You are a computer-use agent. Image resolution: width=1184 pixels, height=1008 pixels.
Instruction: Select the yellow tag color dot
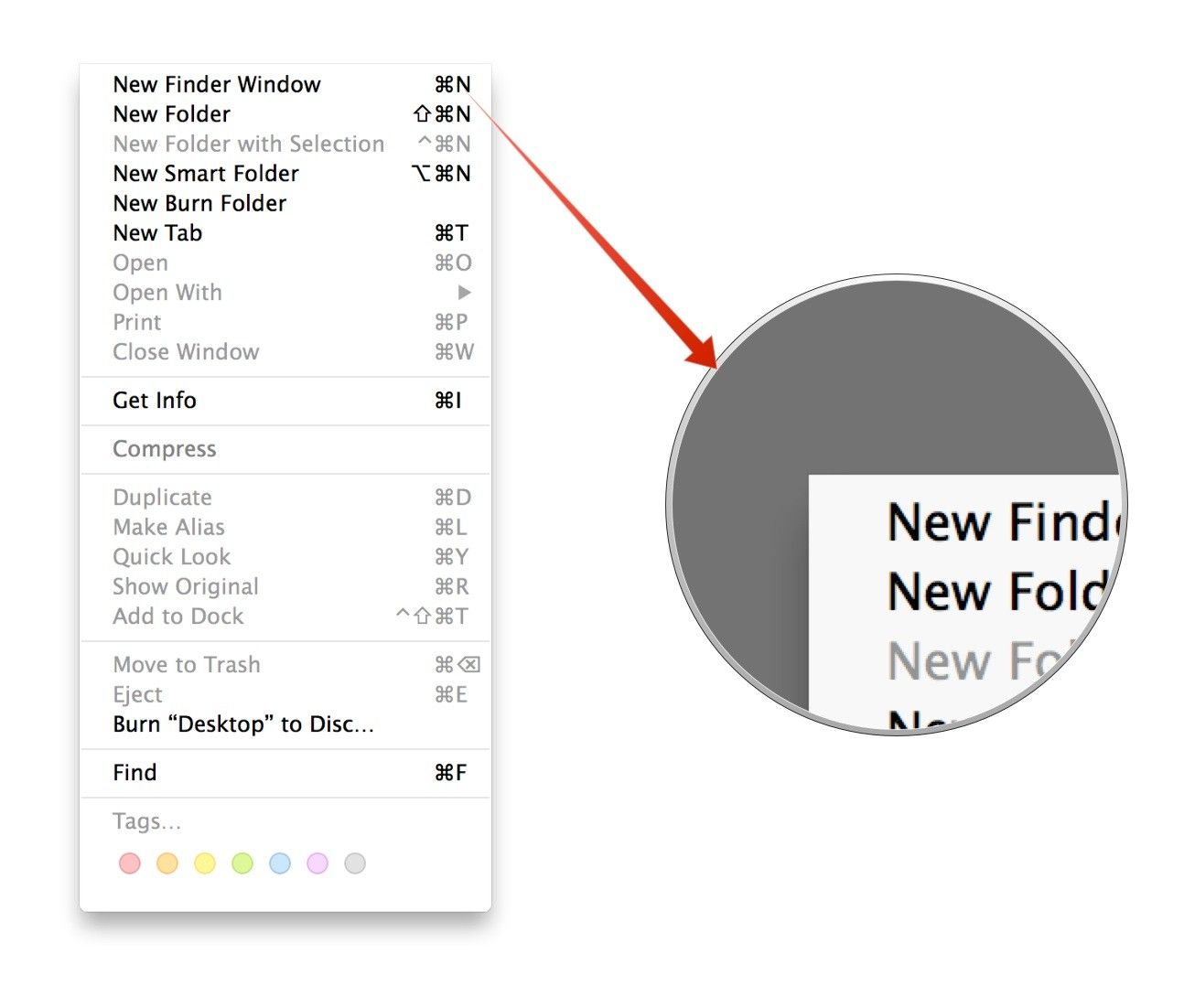pos(205,863)
